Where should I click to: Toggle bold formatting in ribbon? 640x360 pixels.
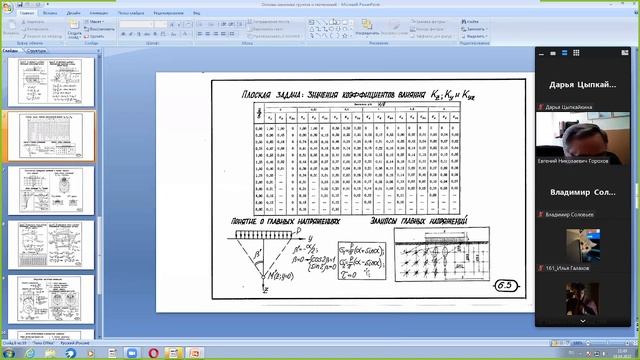(123, 34)
